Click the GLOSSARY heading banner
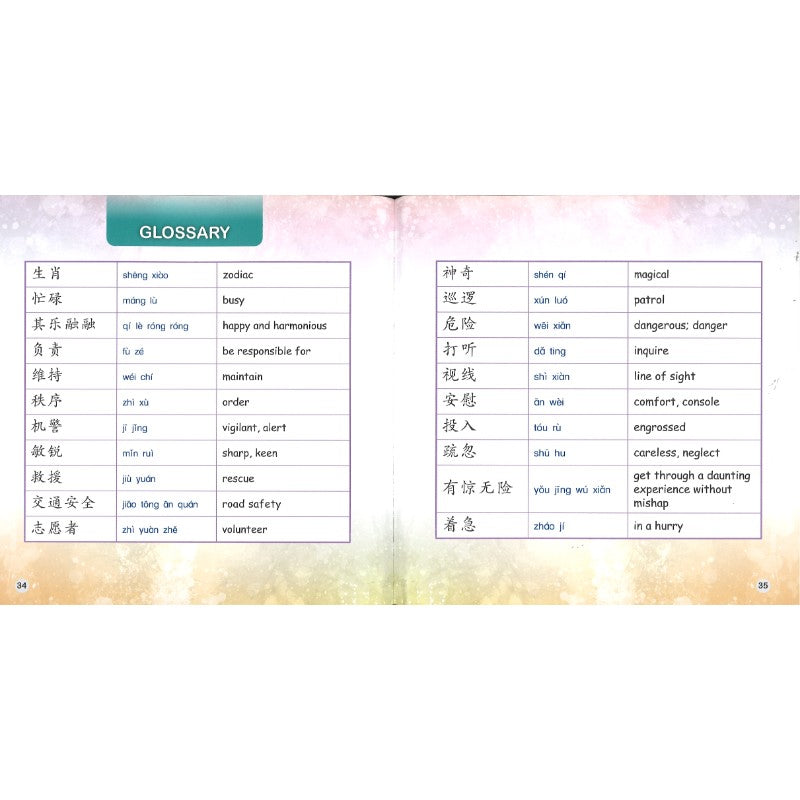800x800 pixels. point(184,232)
